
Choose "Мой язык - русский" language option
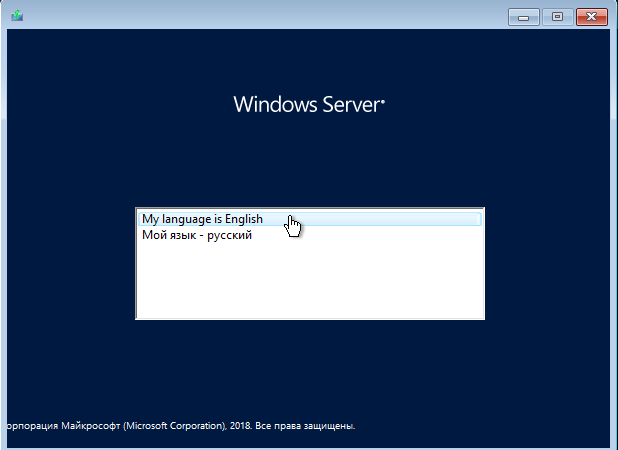[x=309, y=235]
